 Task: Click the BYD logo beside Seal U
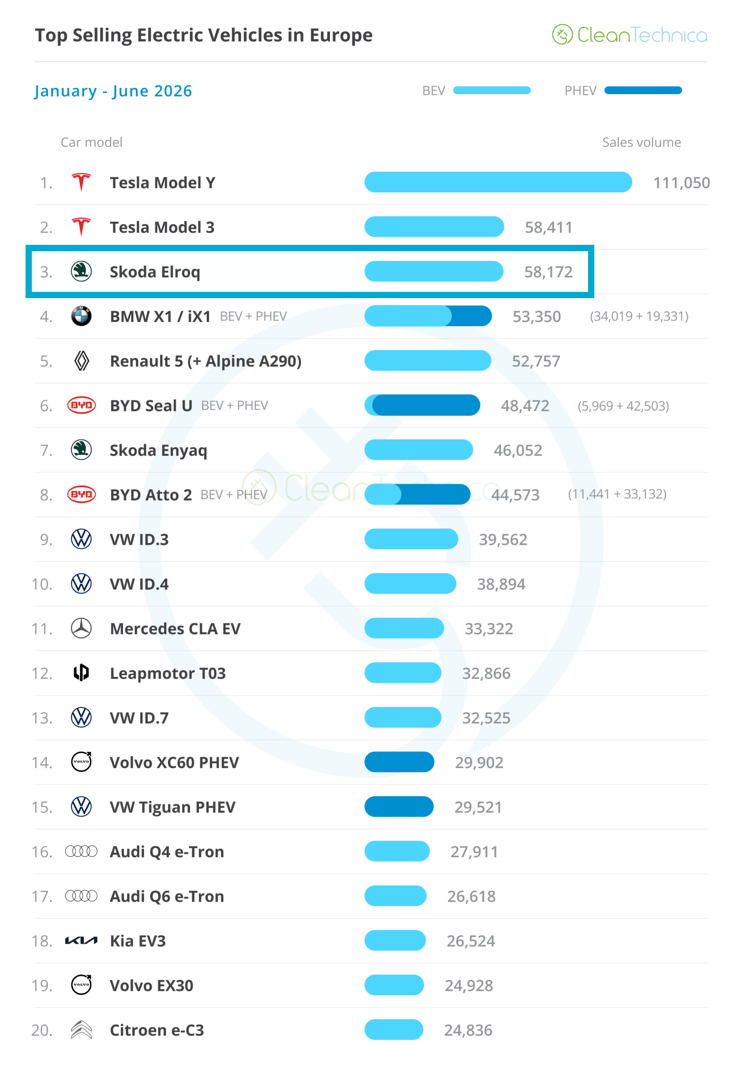click(81, 405)
